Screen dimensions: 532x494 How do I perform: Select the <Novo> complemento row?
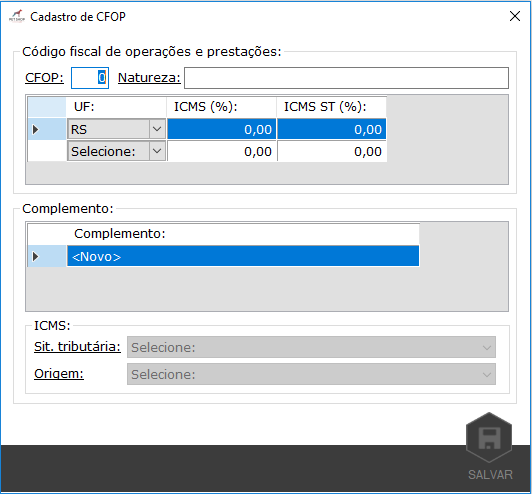click(x=243, y=256)
